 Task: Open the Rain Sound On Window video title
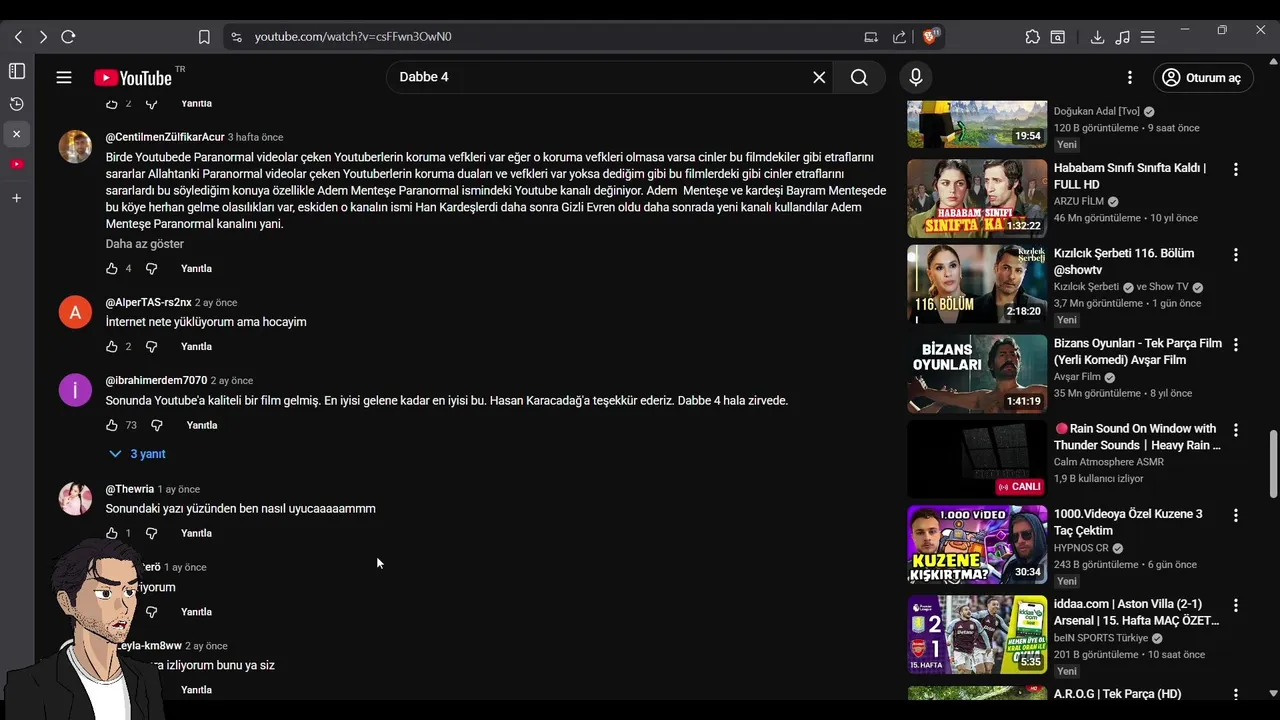pos(1137,437)
